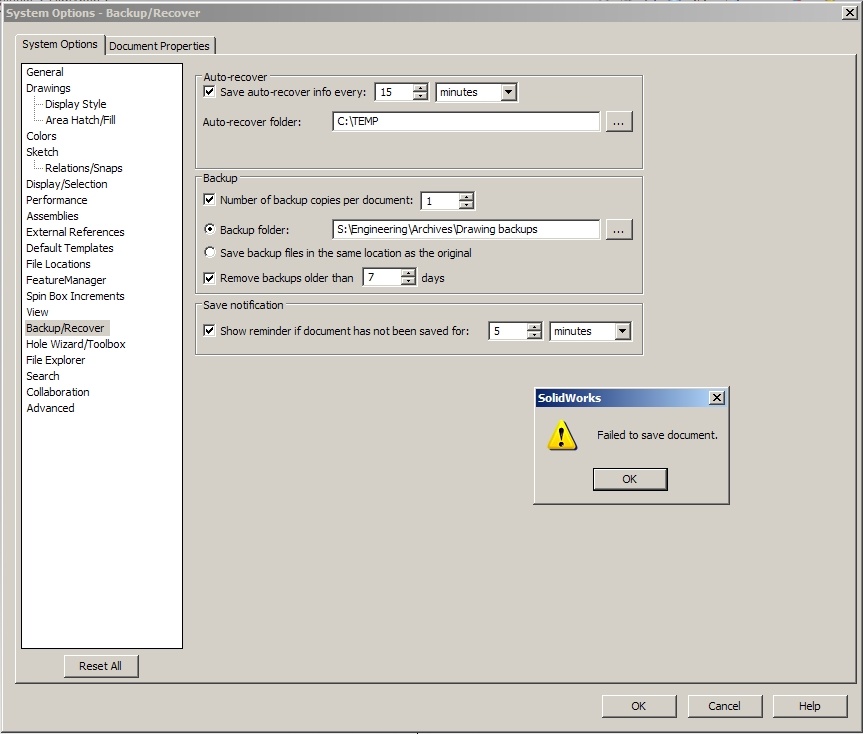
Task: Click the save reminder interval field
Action: [508, 331]
